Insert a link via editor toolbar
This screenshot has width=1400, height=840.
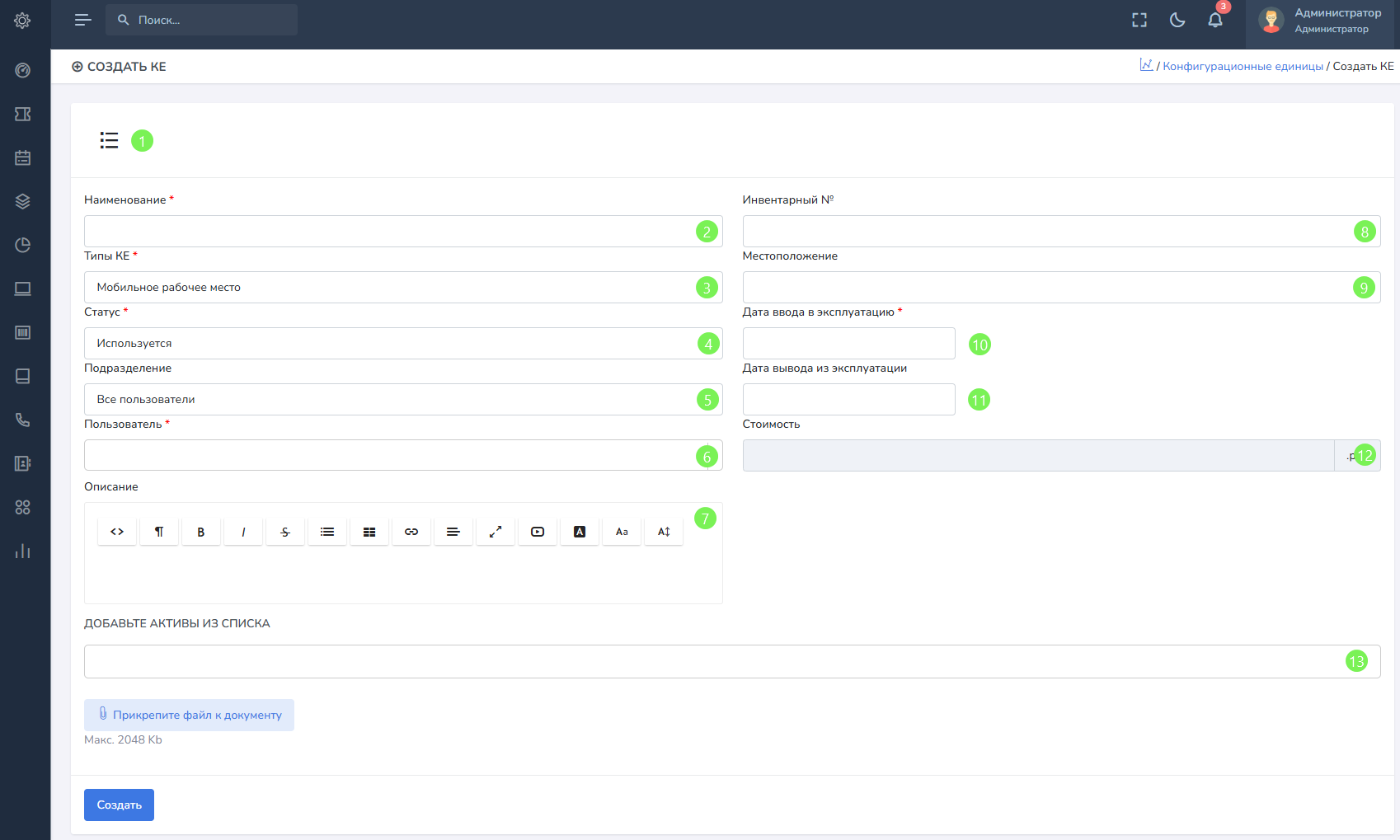411,532
